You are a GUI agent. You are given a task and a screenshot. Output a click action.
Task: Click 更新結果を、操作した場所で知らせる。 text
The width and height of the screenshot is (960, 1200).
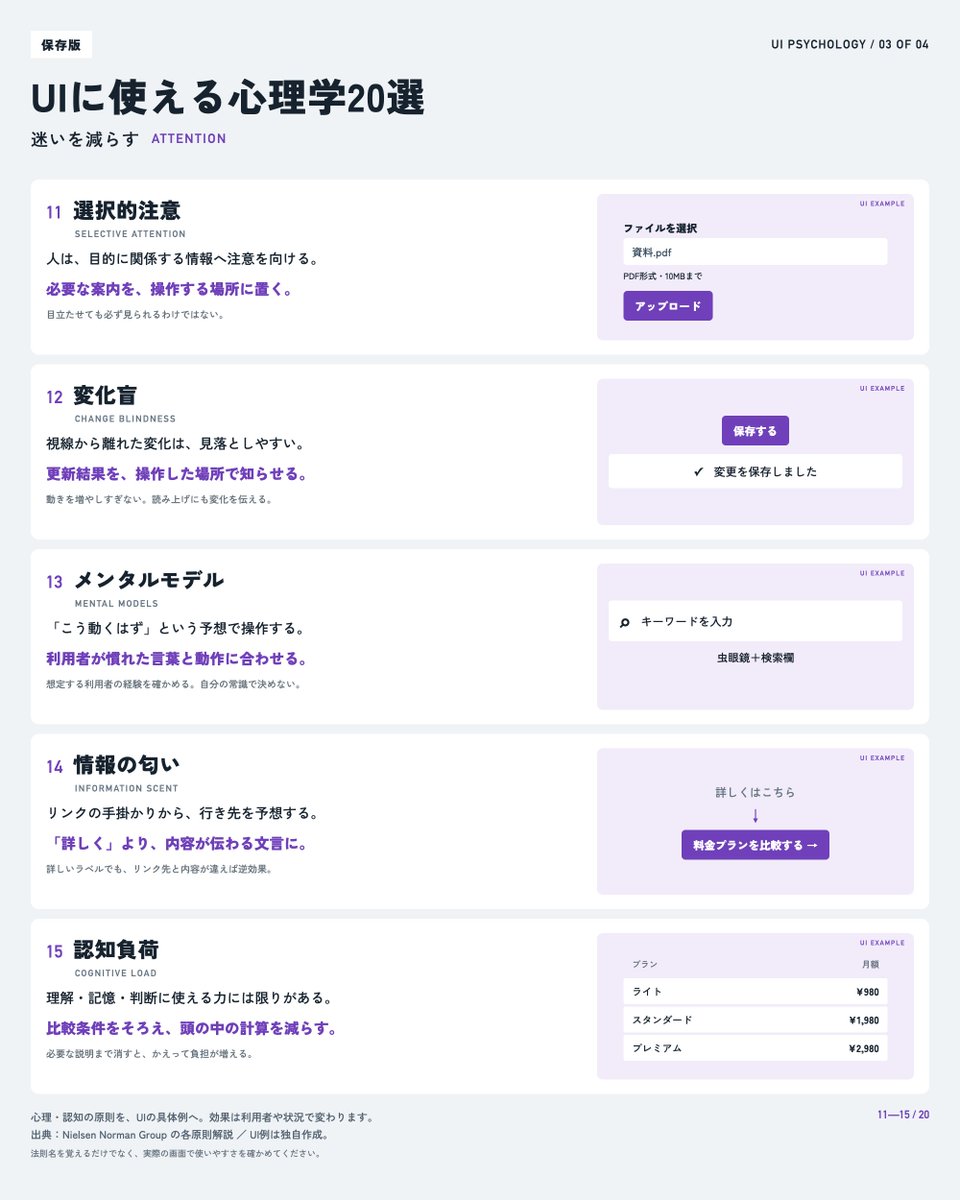[177, 474]
